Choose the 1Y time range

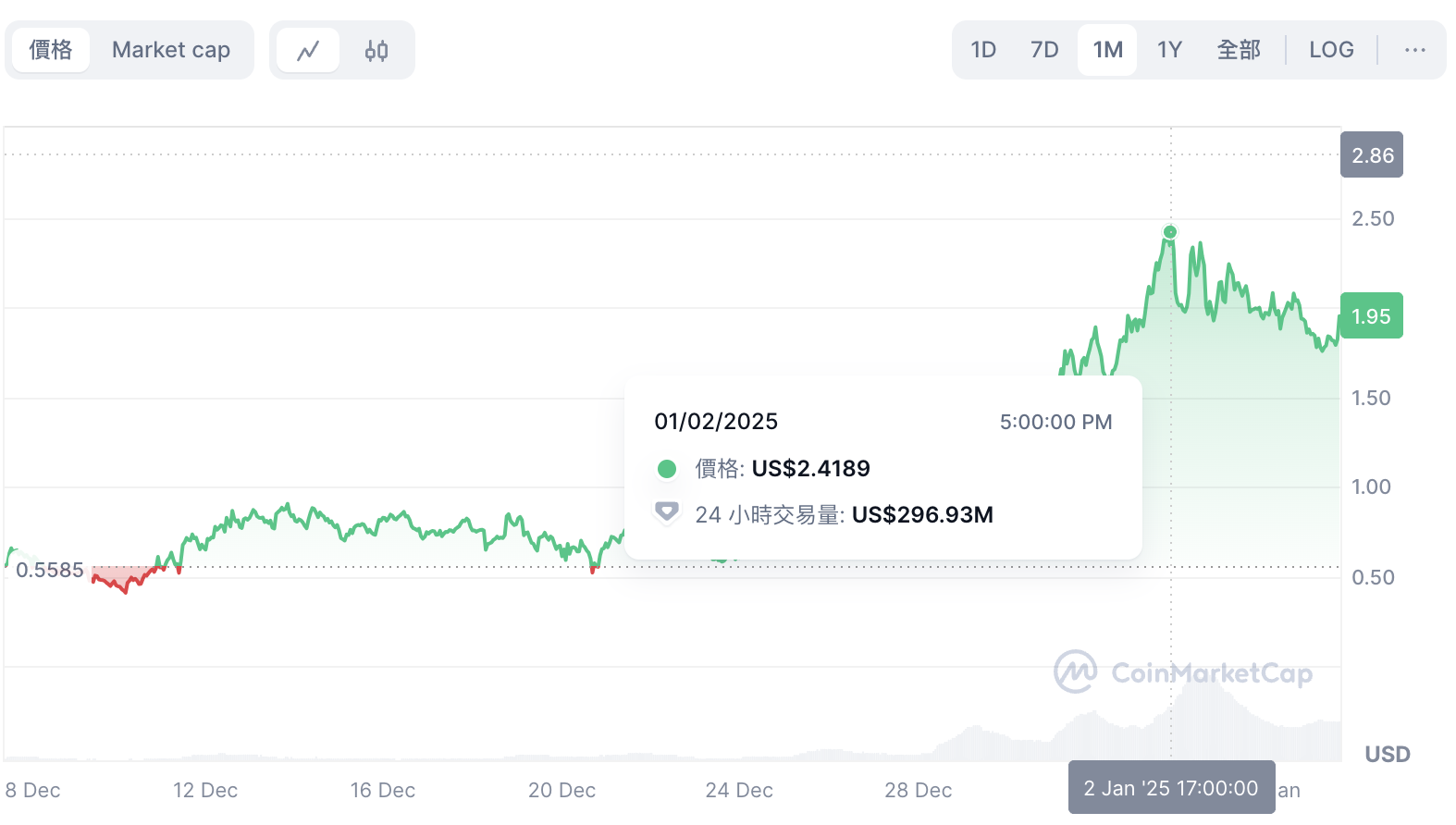pyautogui.click(x=1169, y=50)
